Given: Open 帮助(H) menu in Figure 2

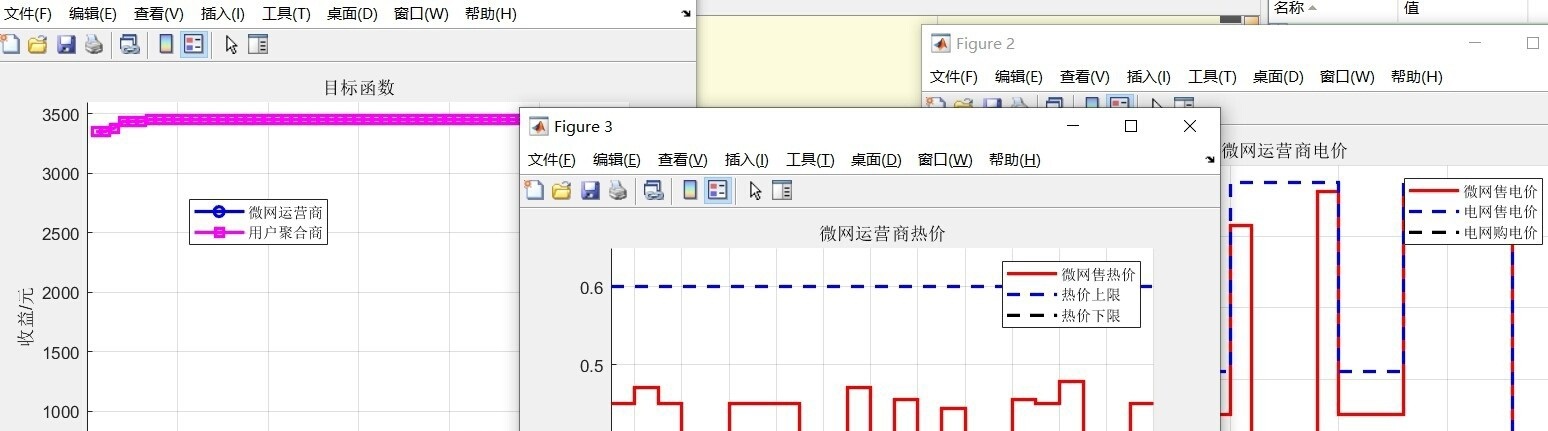Looking at the screenshot, I should click(x=1417, y=77).
